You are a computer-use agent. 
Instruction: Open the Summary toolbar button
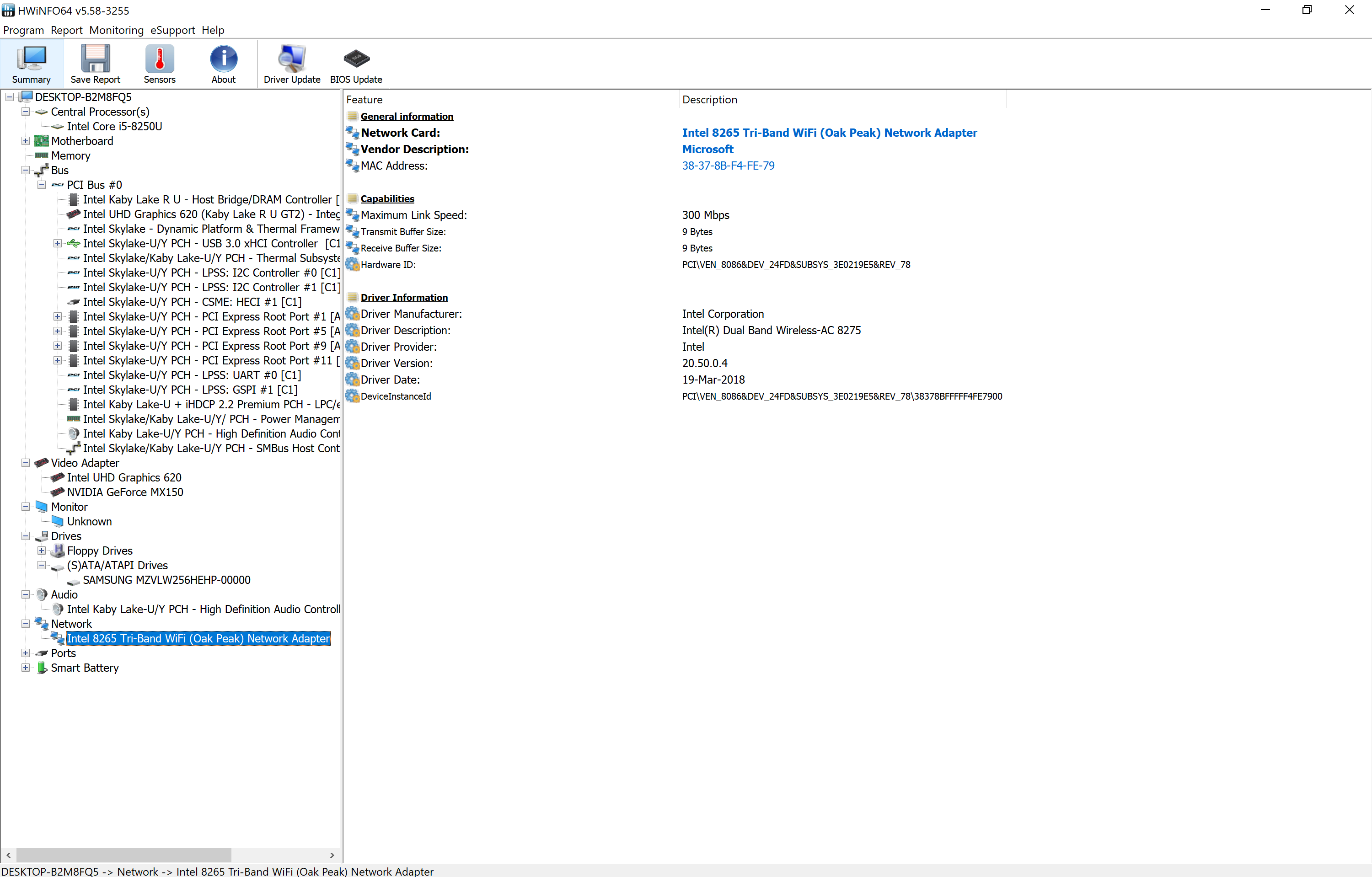(x=32, y=64)
